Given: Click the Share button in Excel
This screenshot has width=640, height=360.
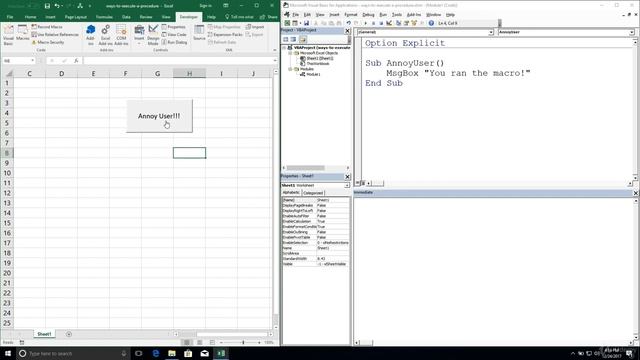Looking at the screenshot, I should pyautogui.click(x=269, y=17).
